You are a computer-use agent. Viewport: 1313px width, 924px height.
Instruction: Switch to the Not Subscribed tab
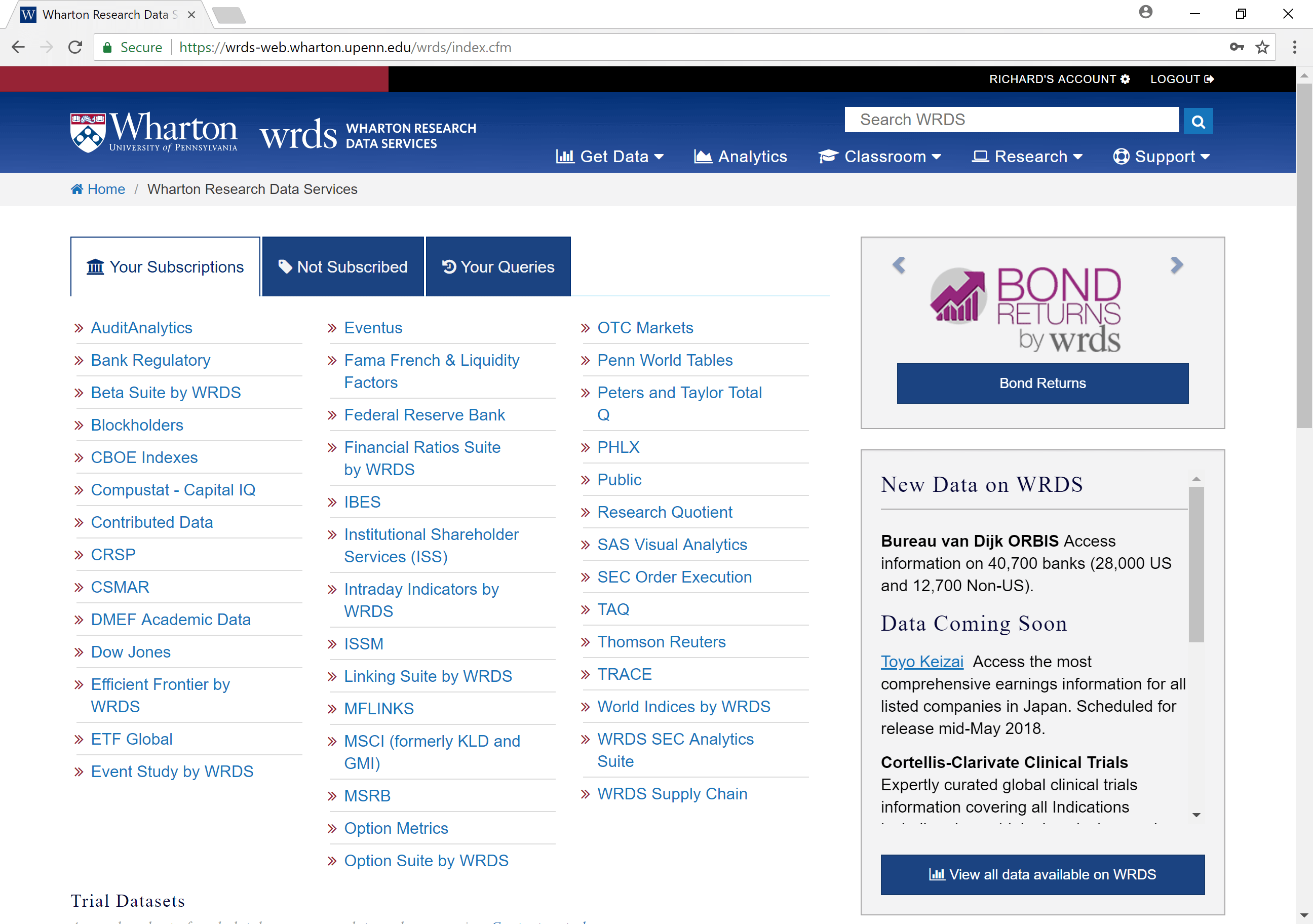342,267
